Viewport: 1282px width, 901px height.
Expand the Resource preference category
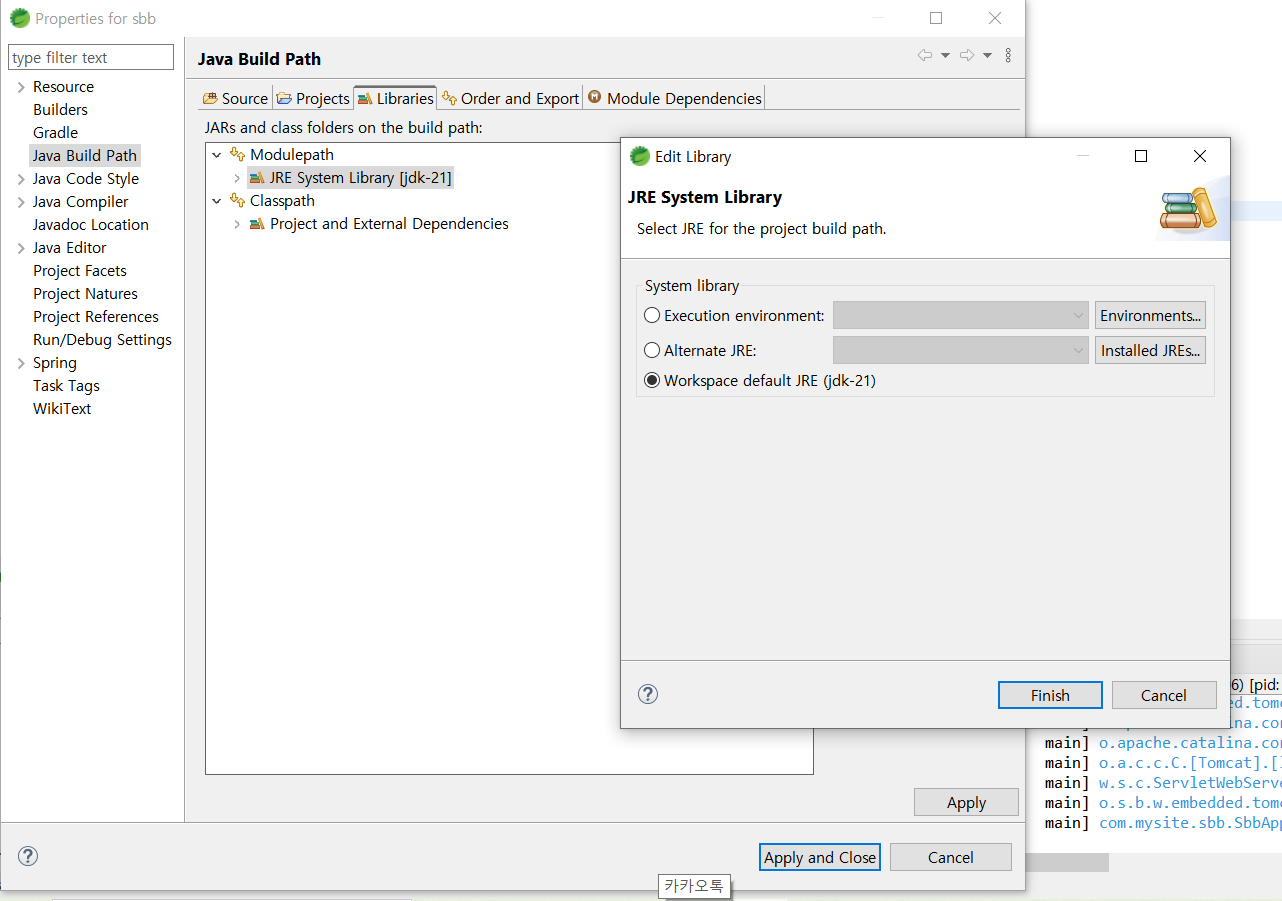(21, 87)
